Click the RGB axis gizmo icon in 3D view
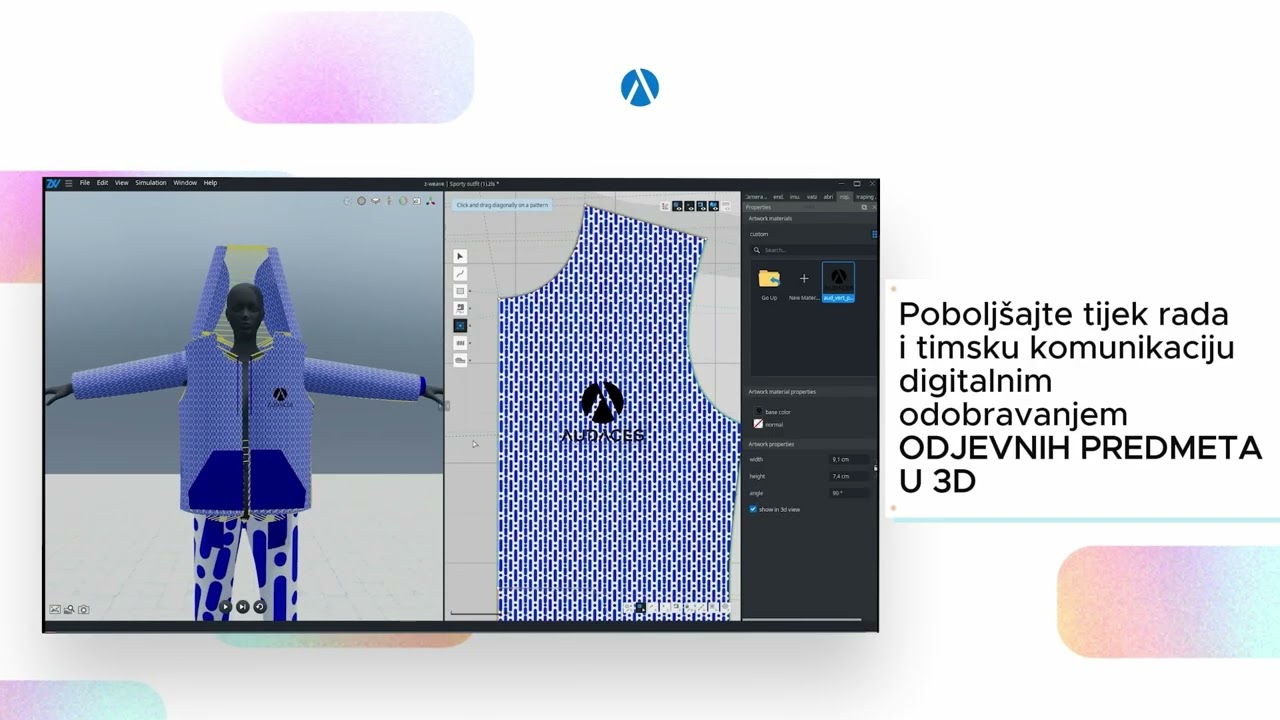This screenshot has width=1280, height=720. [431, 201]
